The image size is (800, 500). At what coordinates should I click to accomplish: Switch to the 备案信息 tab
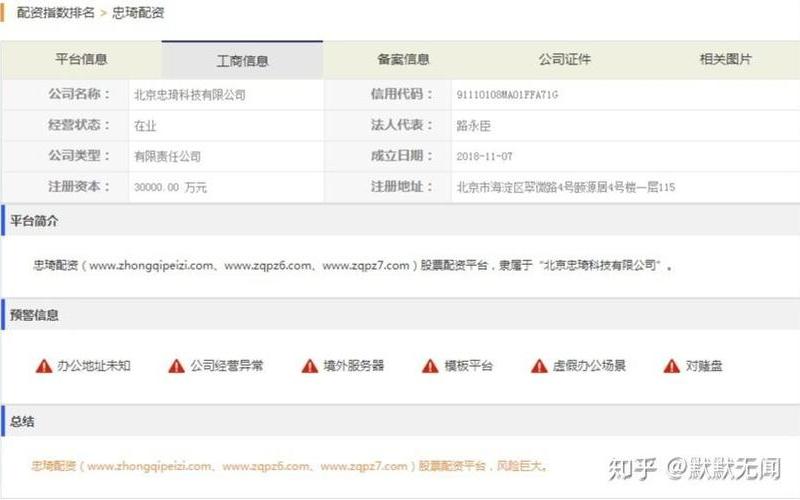[x=403, y=60]
